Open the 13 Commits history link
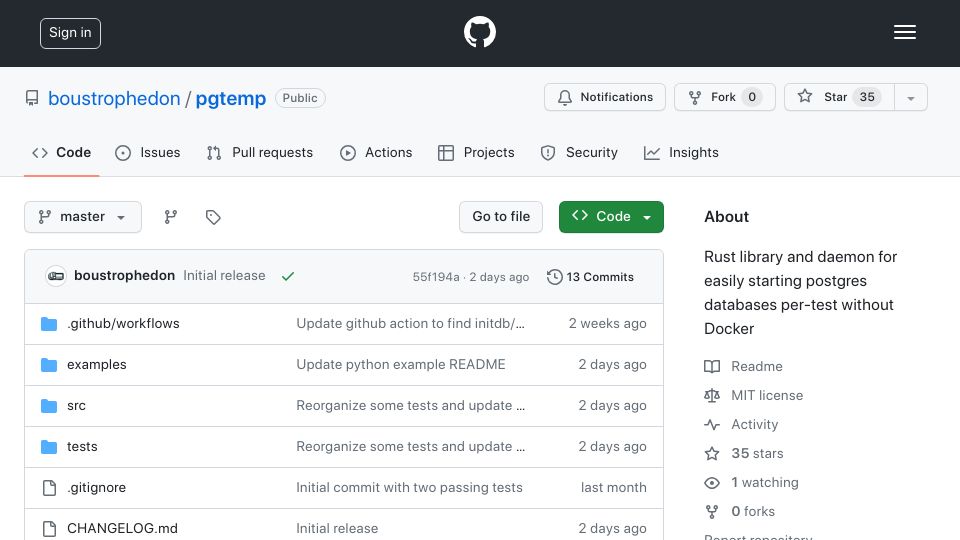The width and height of the screenshot is (960, 540). click(x=591, y=277)
